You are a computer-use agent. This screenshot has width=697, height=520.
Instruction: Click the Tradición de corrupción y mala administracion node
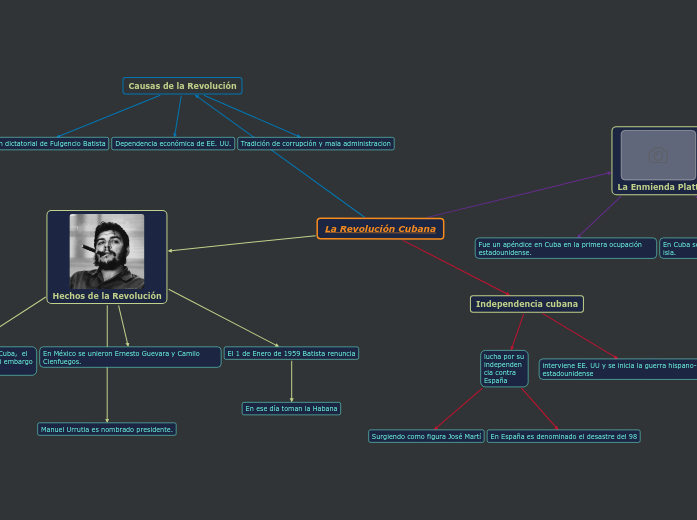coord(316,144)
